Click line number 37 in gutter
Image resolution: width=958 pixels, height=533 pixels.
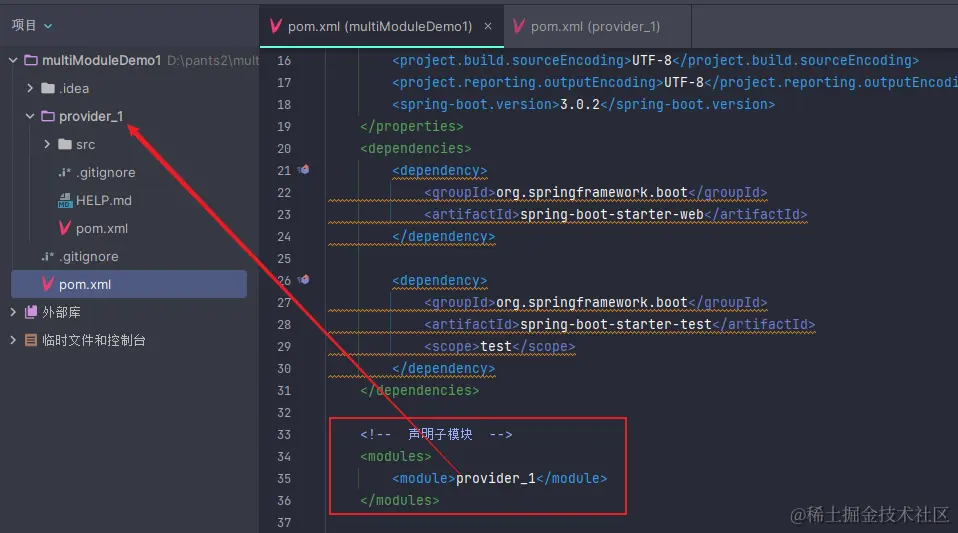(x=284, y=523)
